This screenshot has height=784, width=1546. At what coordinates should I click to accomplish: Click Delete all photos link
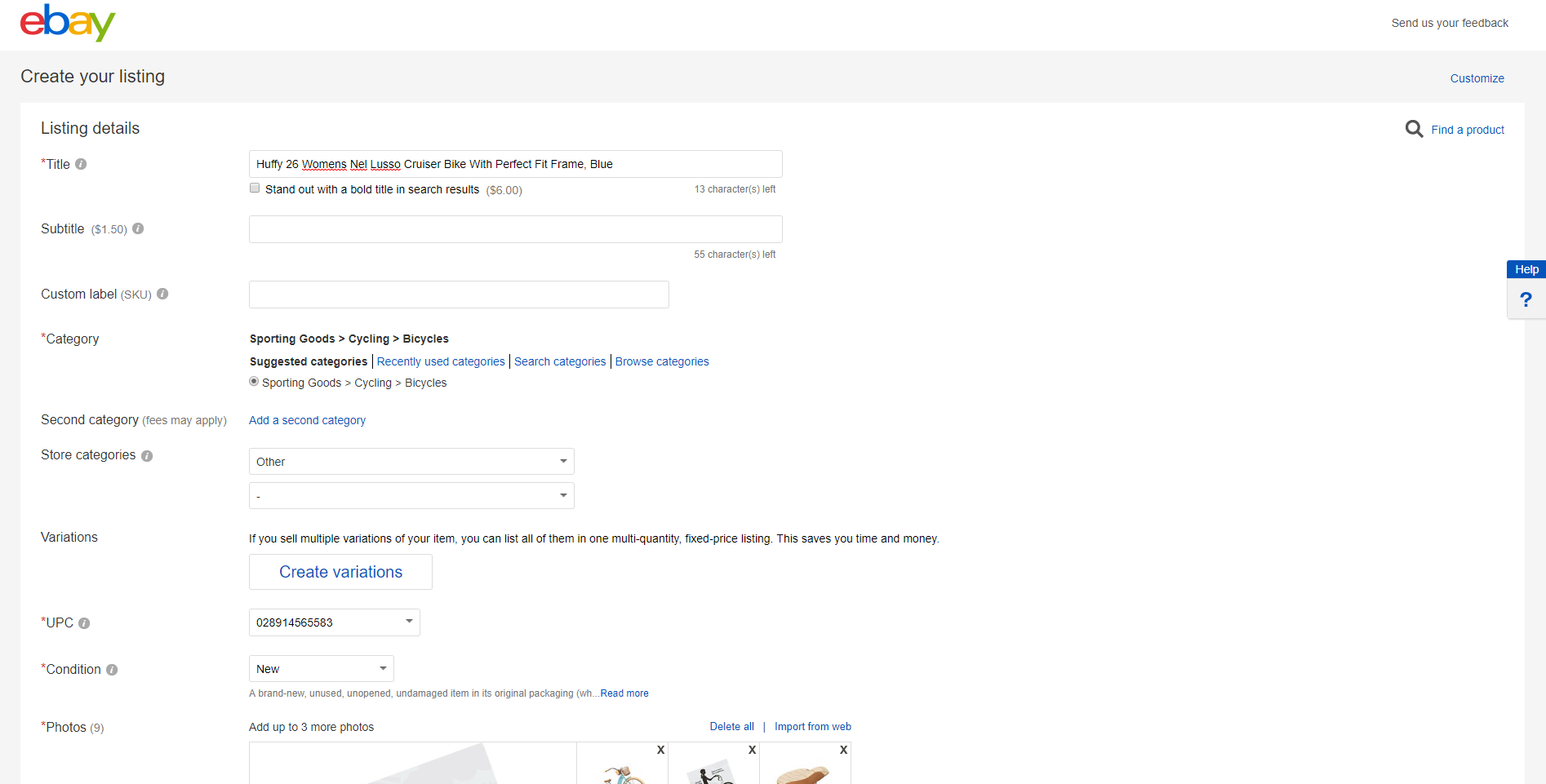[x=732, y=727]
